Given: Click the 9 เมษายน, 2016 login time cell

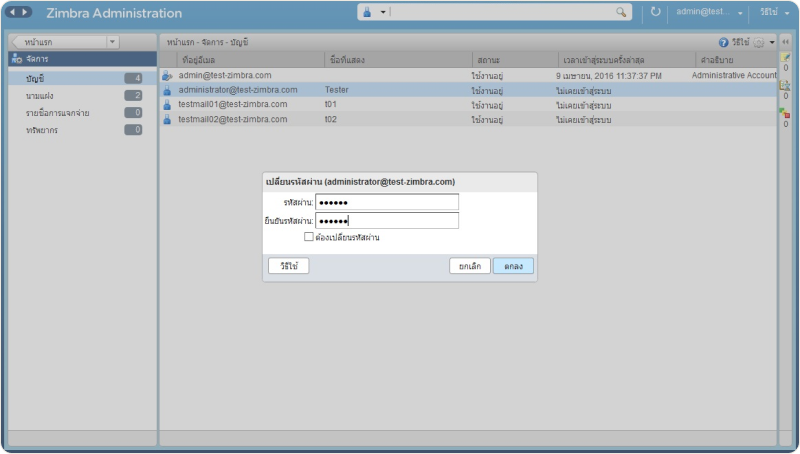Looking at the screenshot, I should pyautogui.click(x=609, y=75).
